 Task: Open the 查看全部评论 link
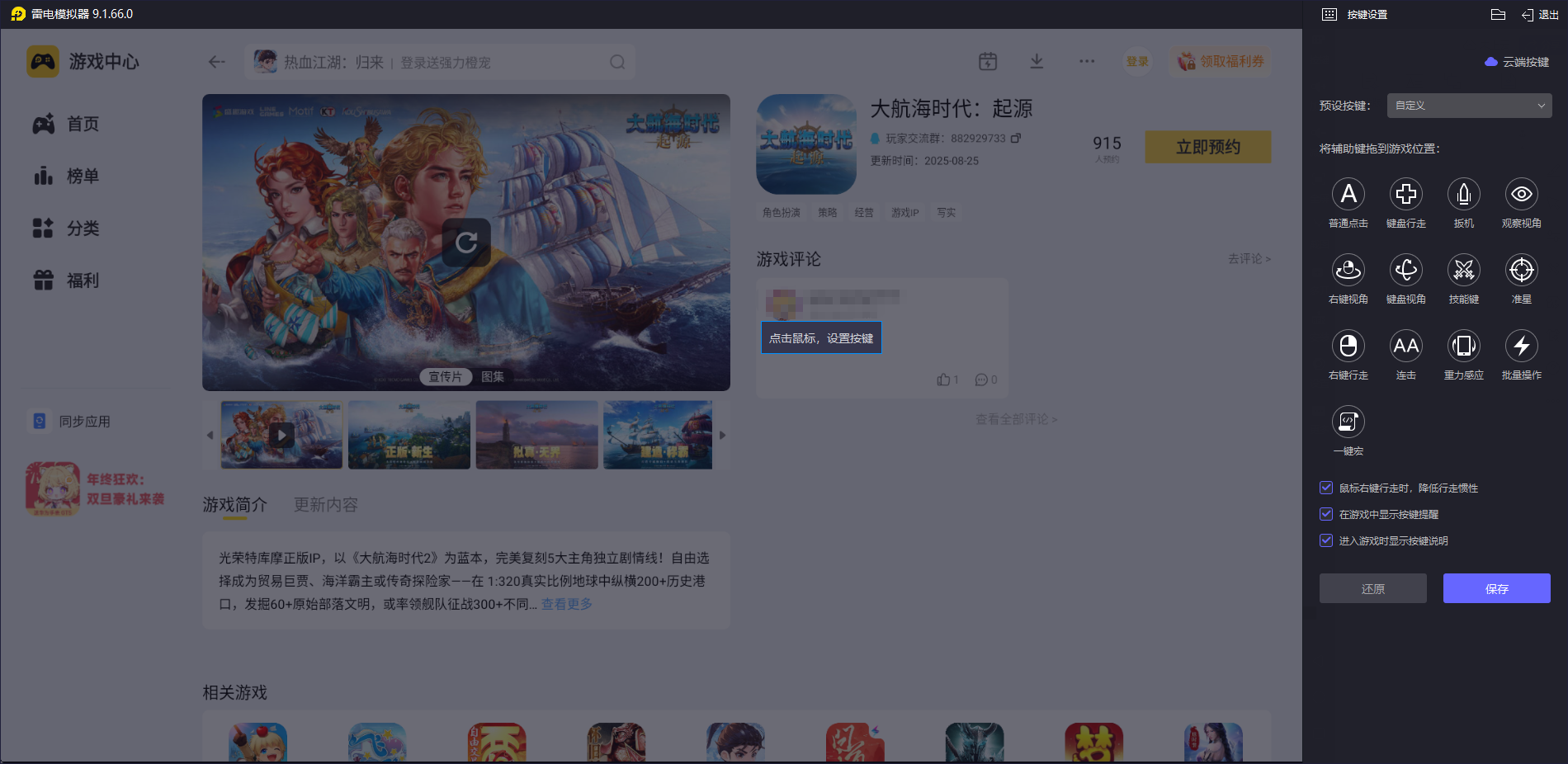click(1016, 419)
